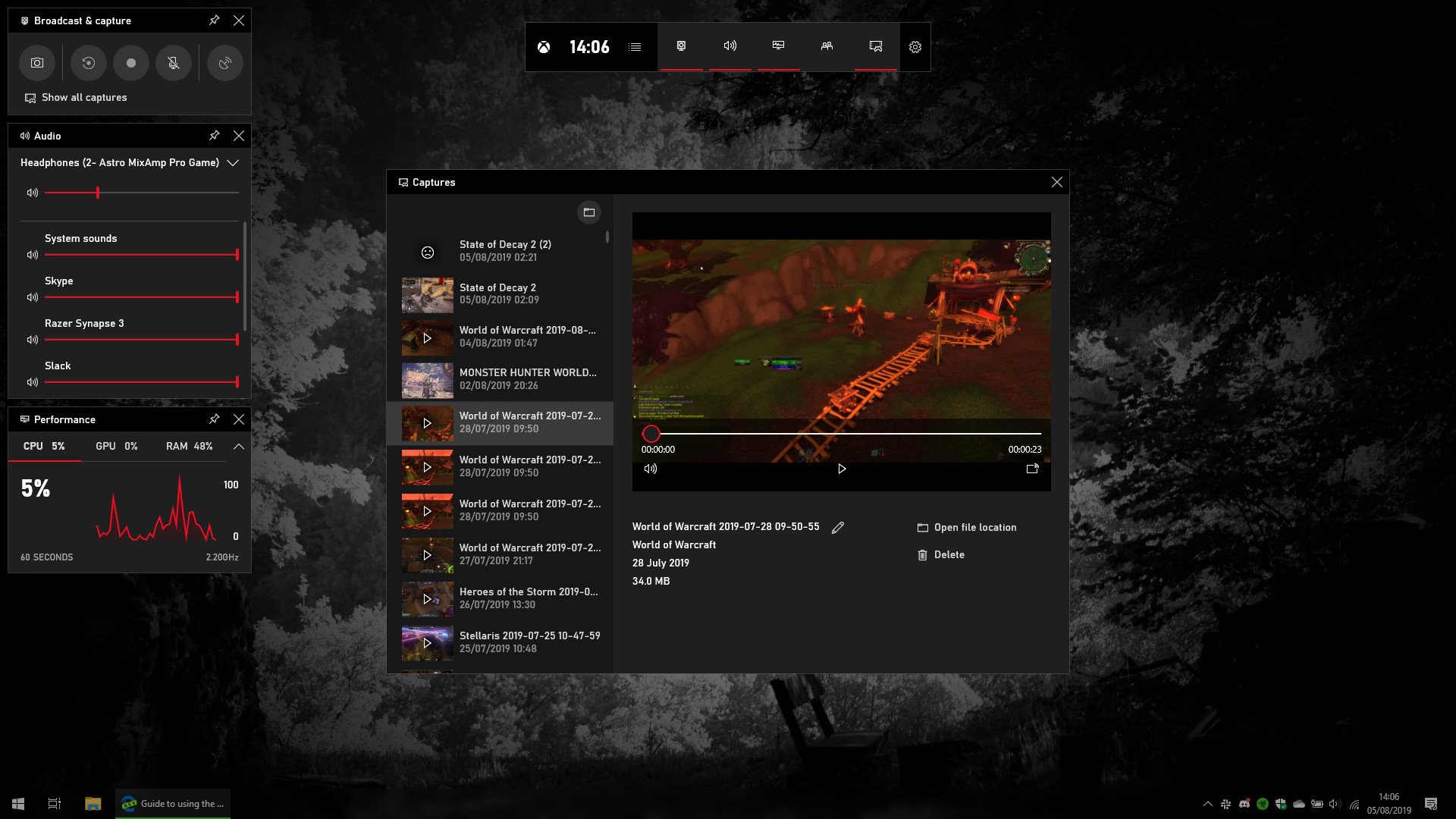Toggle mute on Slack audio channel

pos(32,382)
